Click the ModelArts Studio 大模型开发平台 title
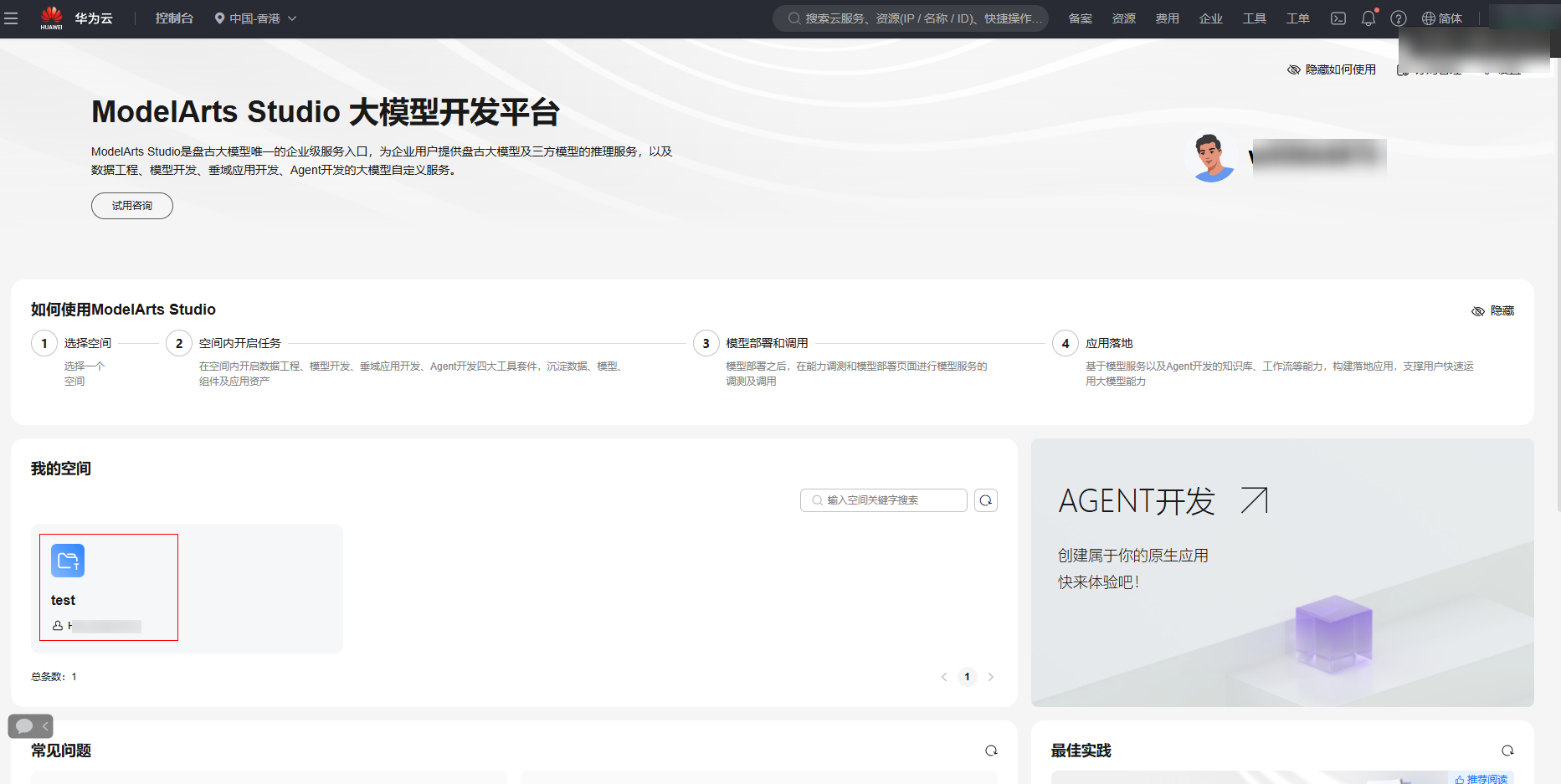Screen dimensions: 1561x784 (x=326, y=112)
